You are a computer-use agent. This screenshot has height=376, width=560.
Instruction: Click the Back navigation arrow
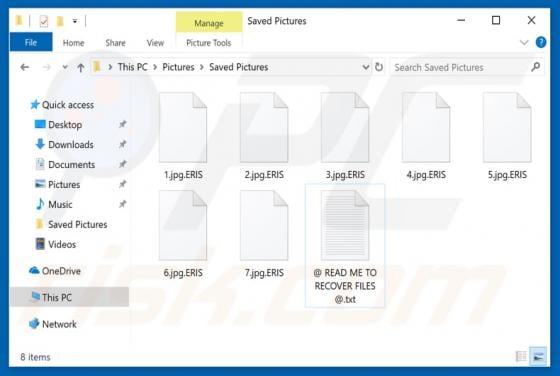25,67
